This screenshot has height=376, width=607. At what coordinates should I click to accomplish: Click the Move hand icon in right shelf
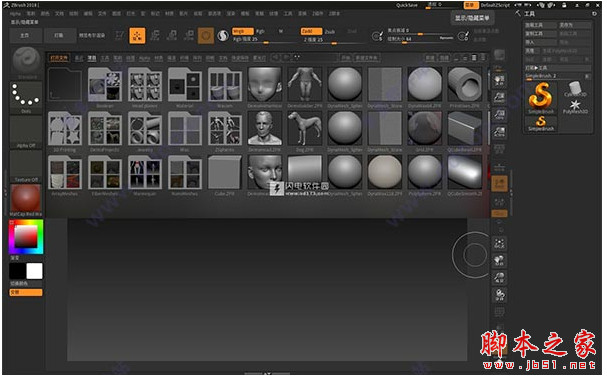click(x=499, y=260)
